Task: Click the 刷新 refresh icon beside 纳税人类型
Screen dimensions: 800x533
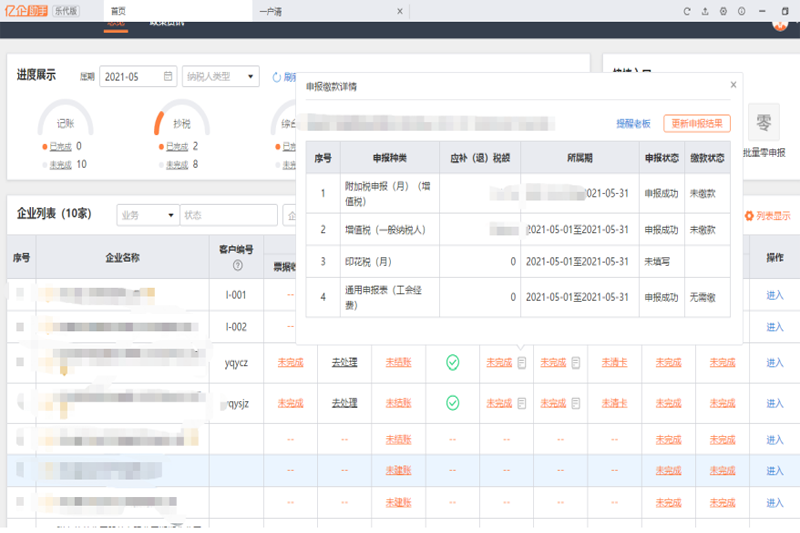Action: [x=277, y=76]
